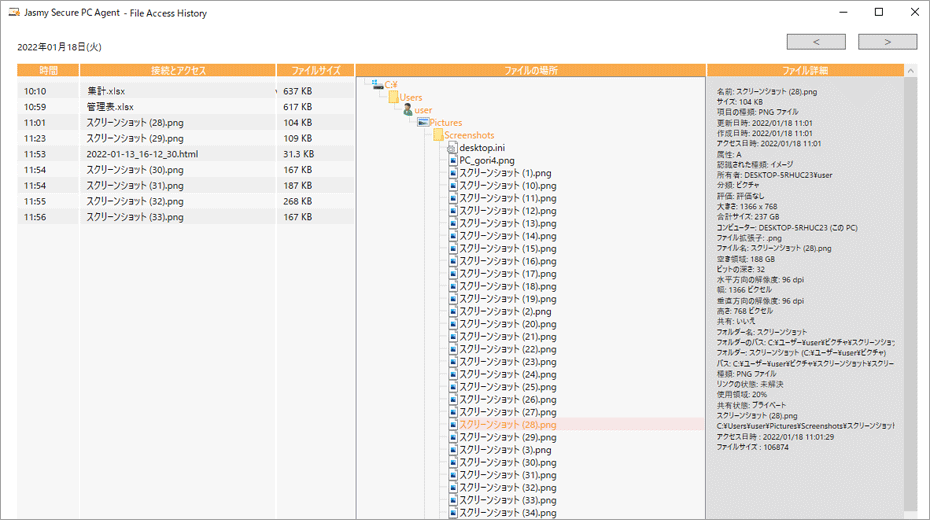This screenshot has height=520, width=930.
Task: Click the user profile icon in tree
Action: pyautogui.click(x=408, y=110)
